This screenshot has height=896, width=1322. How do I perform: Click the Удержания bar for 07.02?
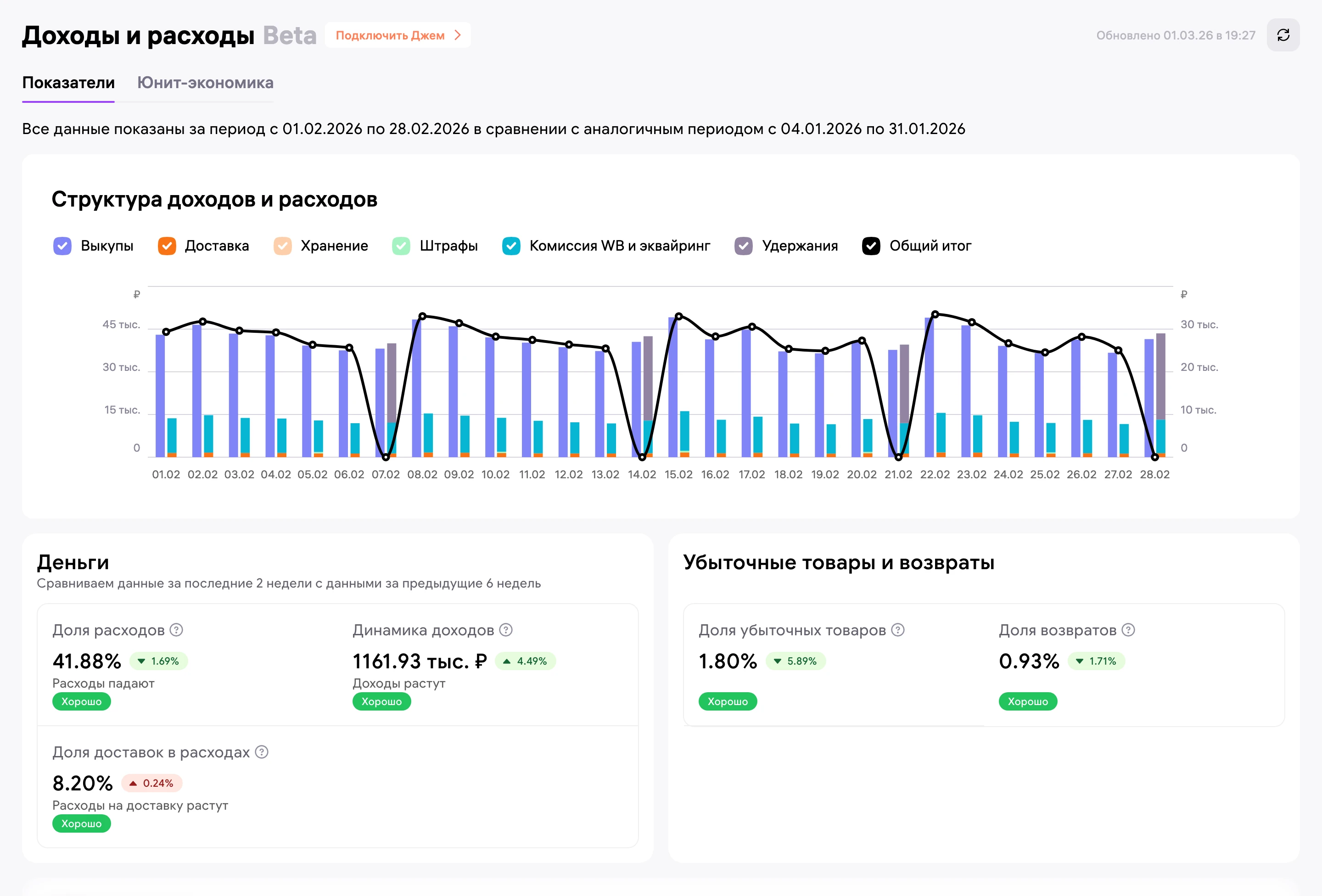[392, 383]
